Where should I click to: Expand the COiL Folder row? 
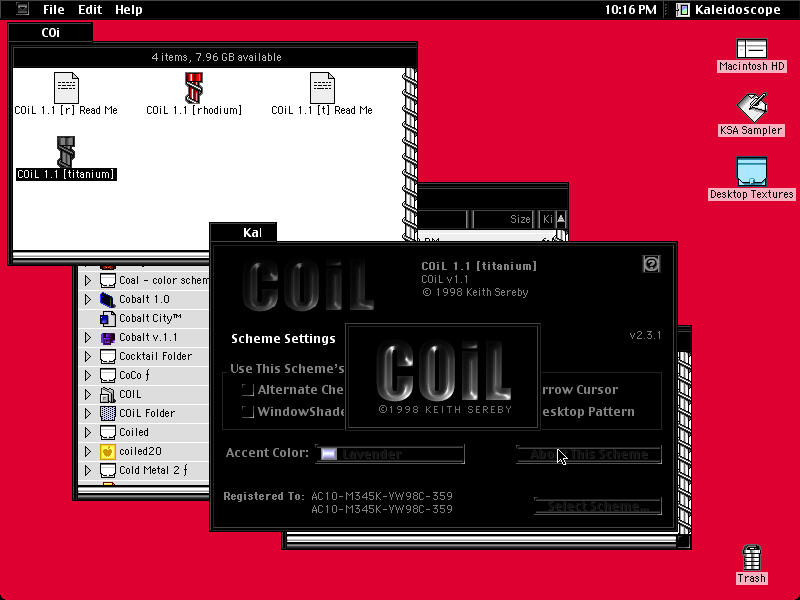[88, 413]
